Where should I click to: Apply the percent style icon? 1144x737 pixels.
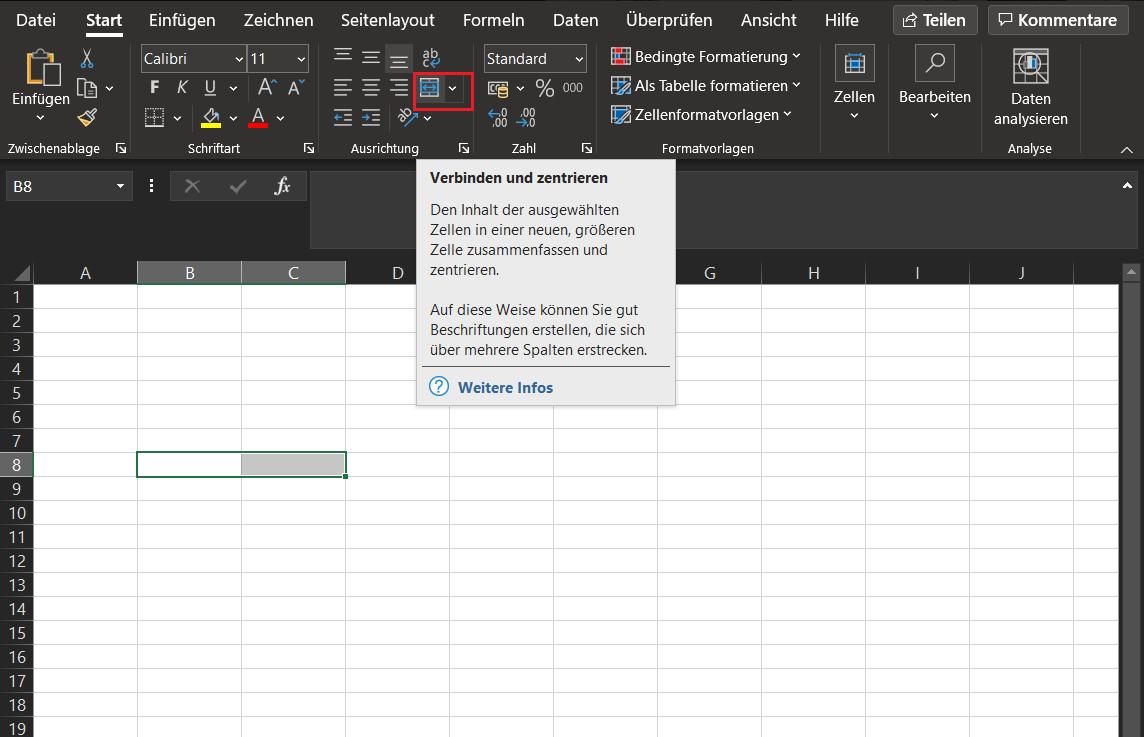click(544, 88)
